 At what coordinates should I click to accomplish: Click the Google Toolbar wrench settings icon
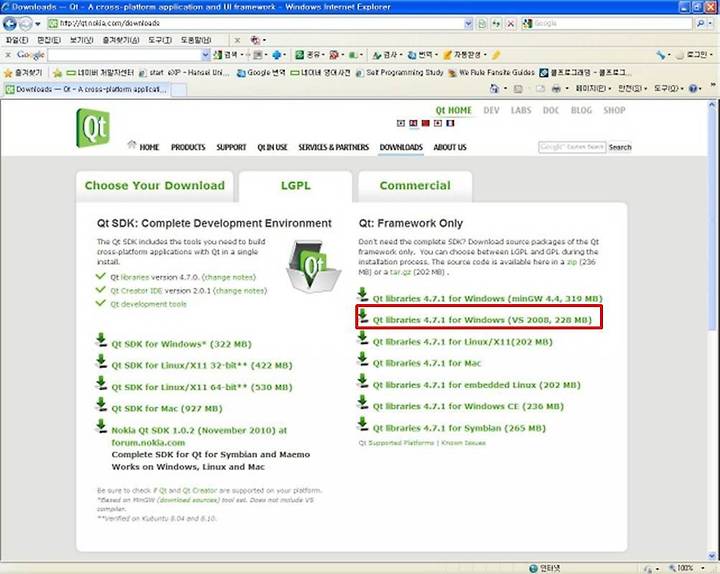coord(661,55)
